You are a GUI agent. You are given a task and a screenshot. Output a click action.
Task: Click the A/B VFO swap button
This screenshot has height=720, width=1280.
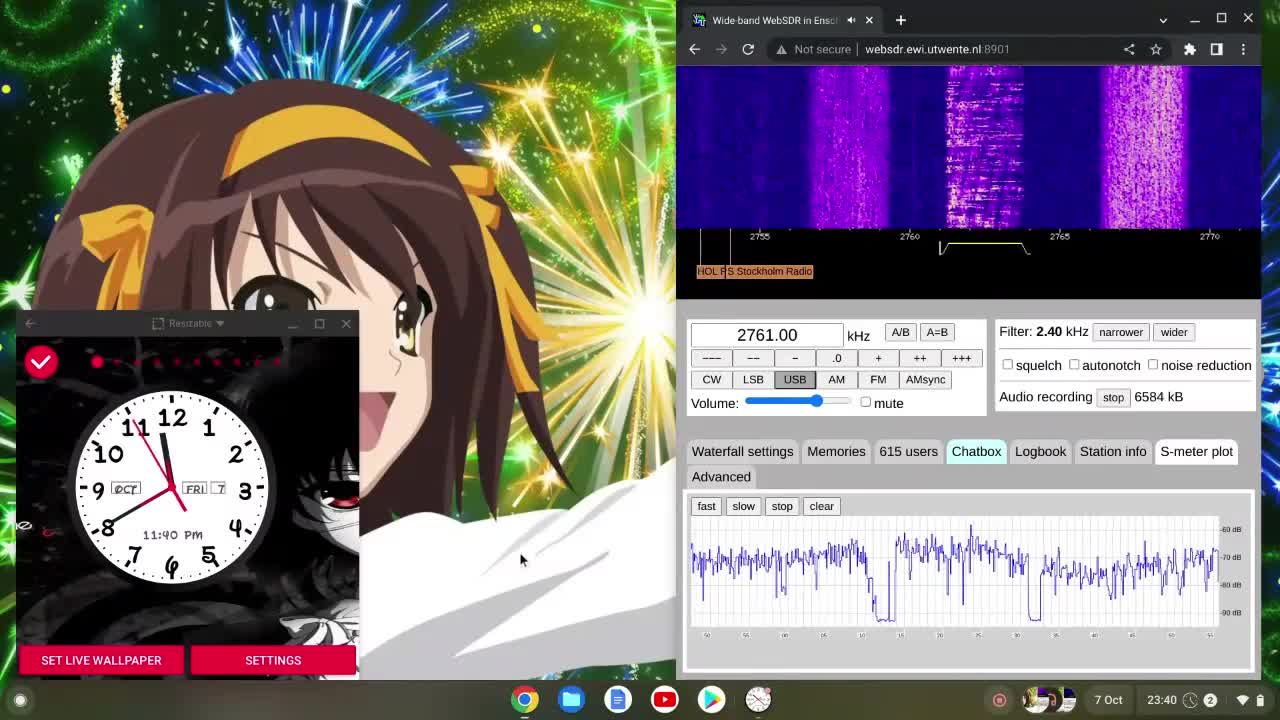click(x=900, y=332)
